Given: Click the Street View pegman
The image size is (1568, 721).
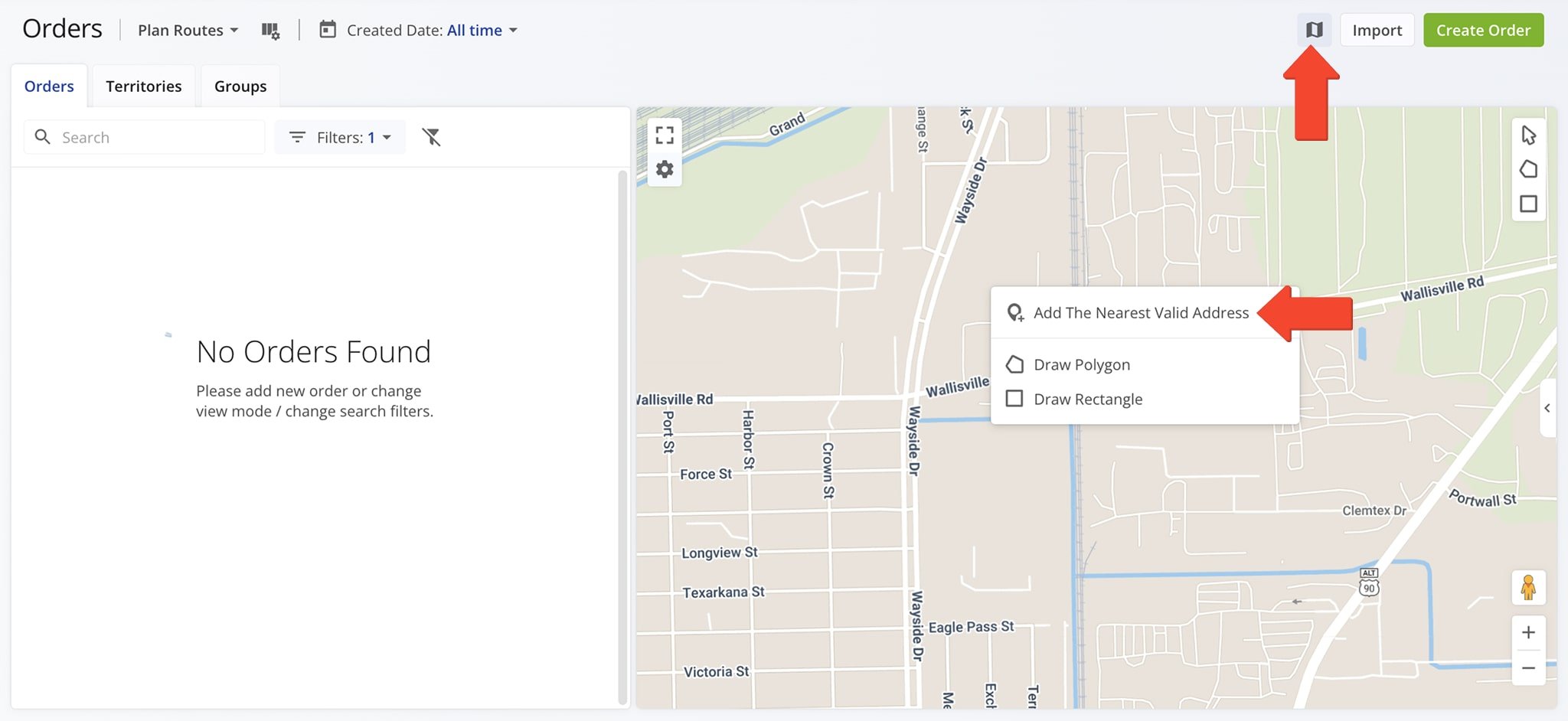Looking at the screenshot, I should 1528,588.
